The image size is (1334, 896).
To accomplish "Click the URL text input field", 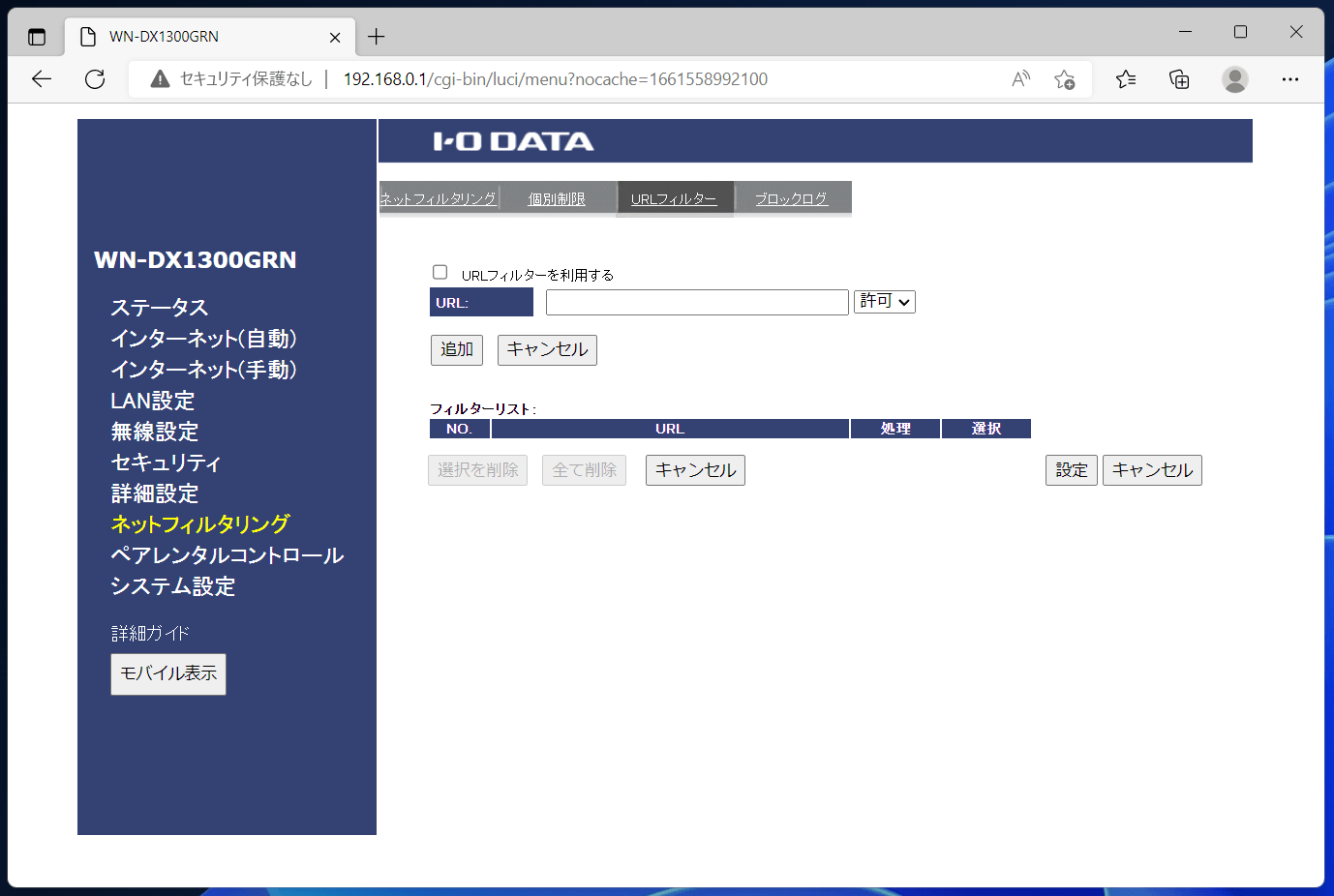I will pyautogui.click(x=696, y=303).
